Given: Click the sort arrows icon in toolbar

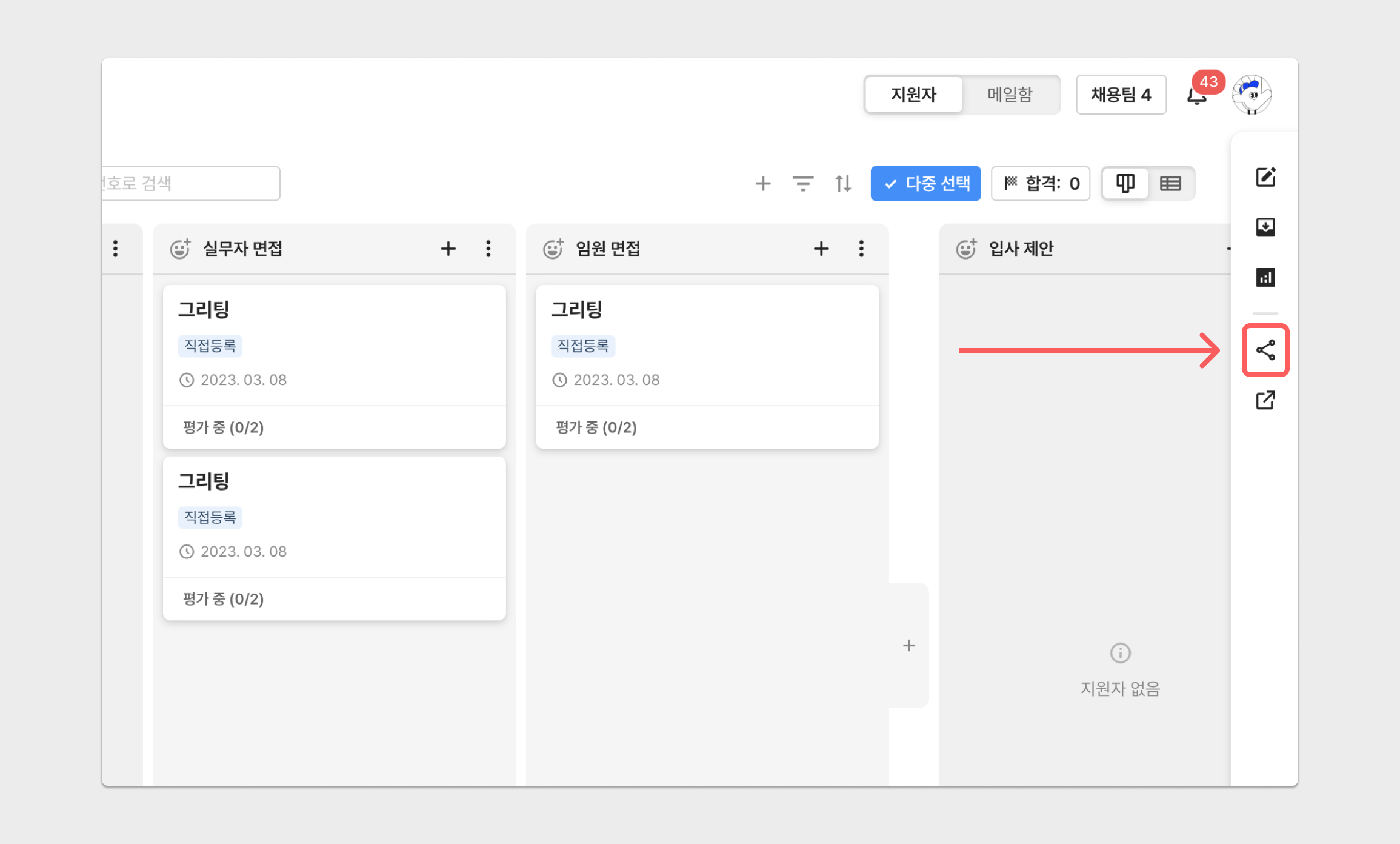Looking at the screenshot, I should [842, 183].
